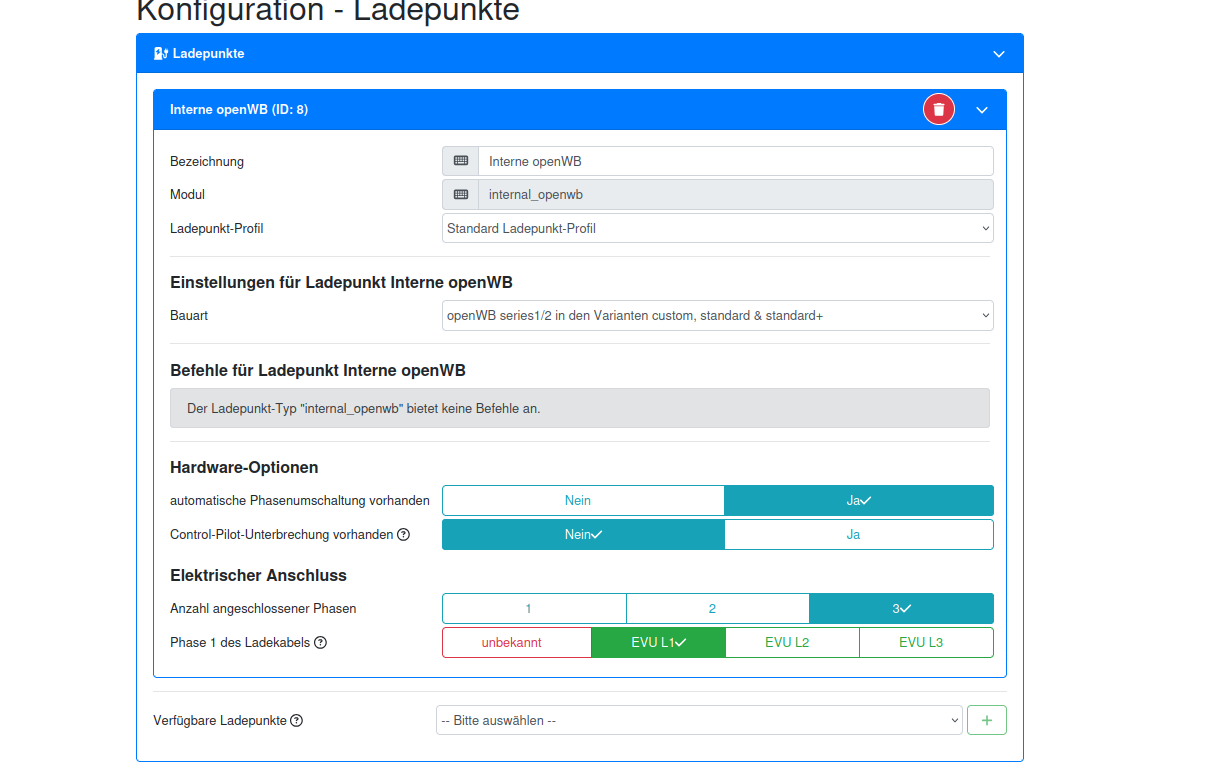The height and width of the screenshot is (765, 1221).
Task: Select 1 connected phase
Action: 534,608
